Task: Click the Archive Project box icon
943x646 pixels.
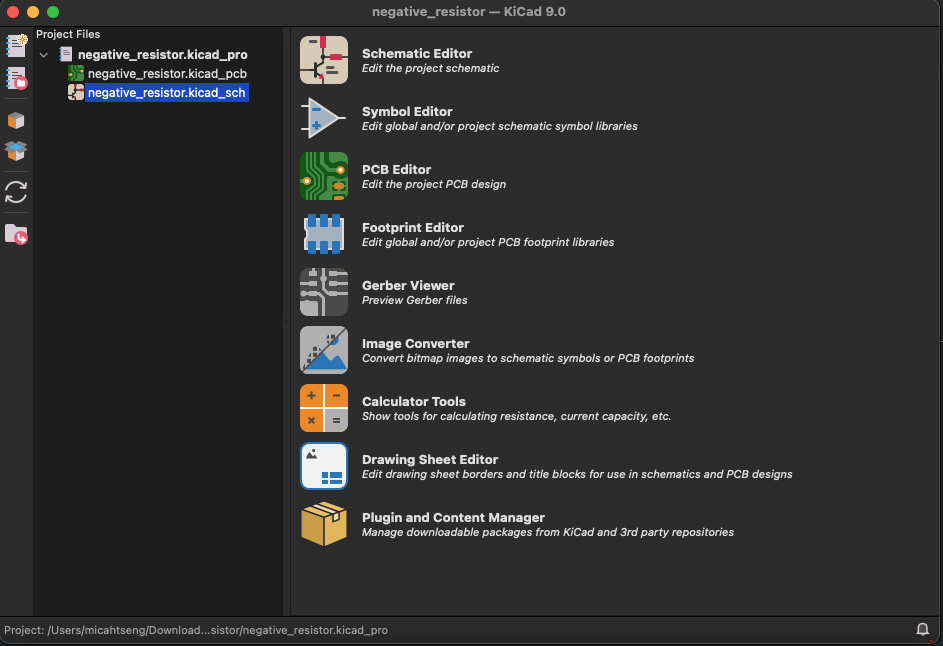Action: pyautogui.click(x=16, y=120)
